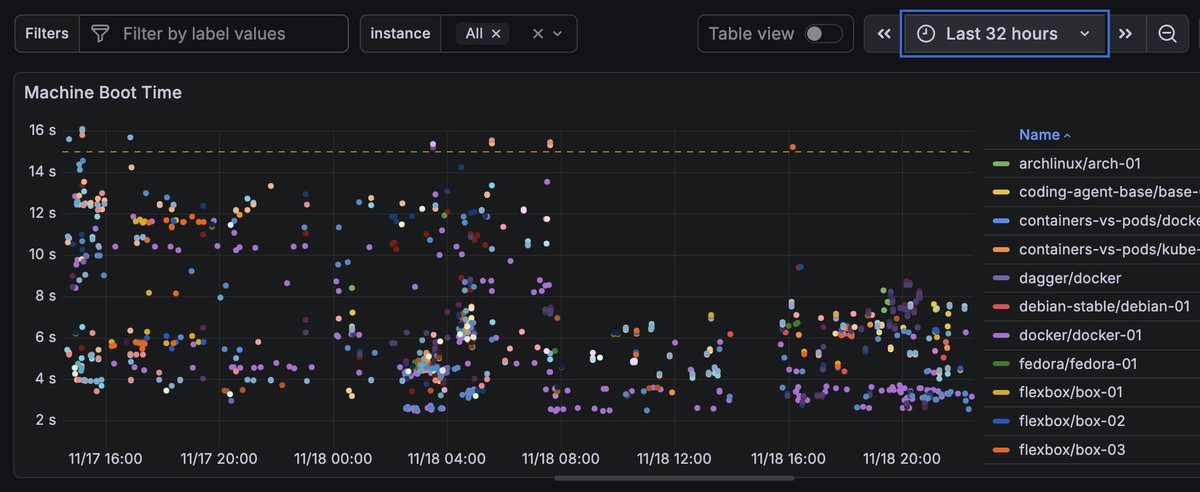Click the sort arrow beside Name
Viewport: 1200px width, 492px height.
(1067, 135)
